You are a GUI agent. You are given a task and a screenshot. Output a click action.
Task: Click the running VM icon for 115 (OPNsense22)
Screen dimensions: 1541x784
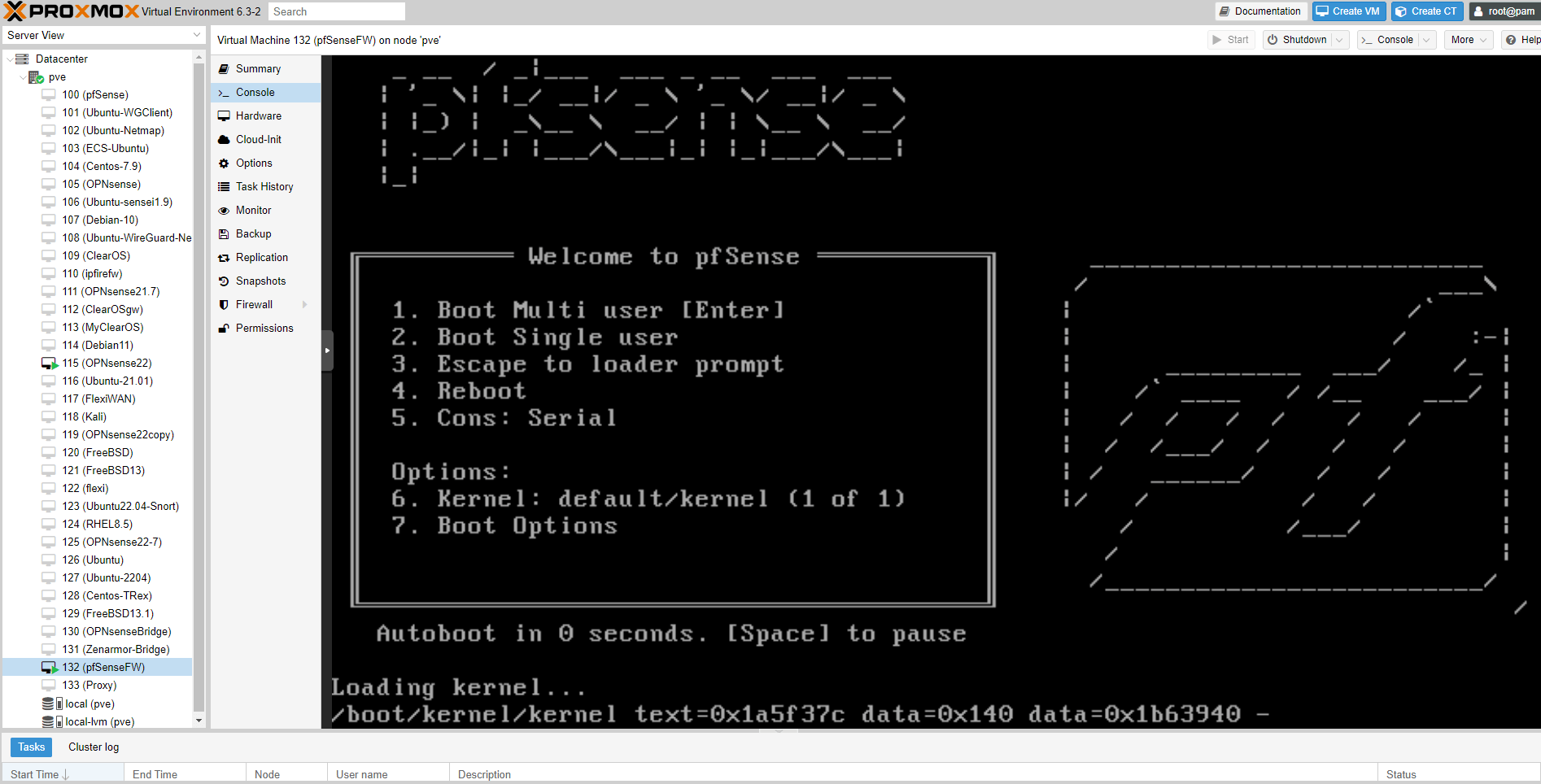coord(50,364)
